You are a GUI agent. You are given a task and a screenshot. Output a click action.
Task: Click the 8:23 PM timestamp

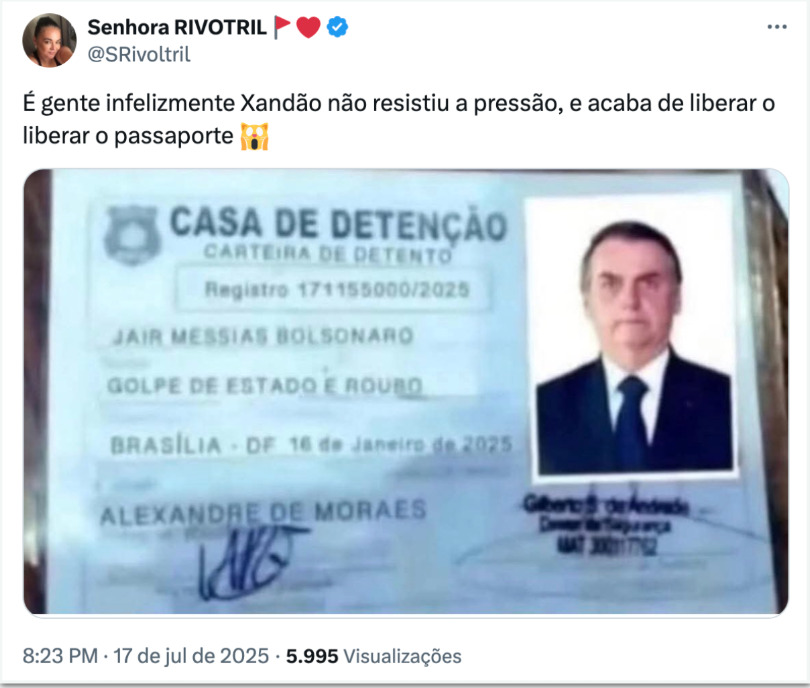(60, 656)
